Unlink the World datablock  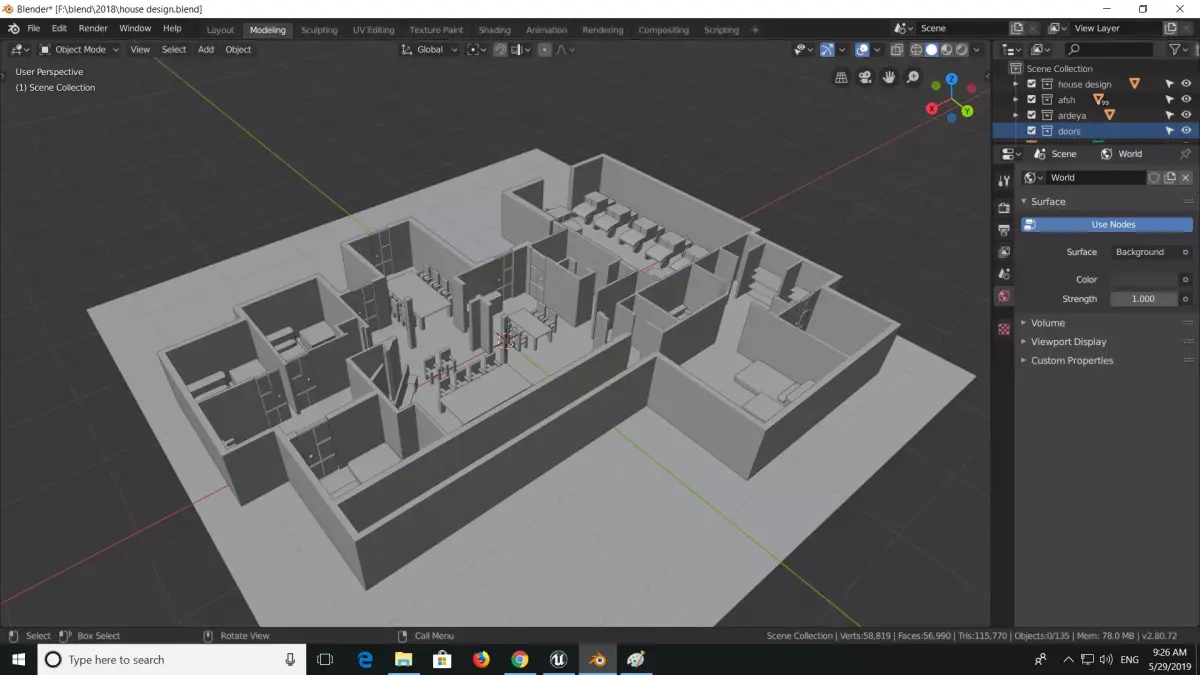1186,178
